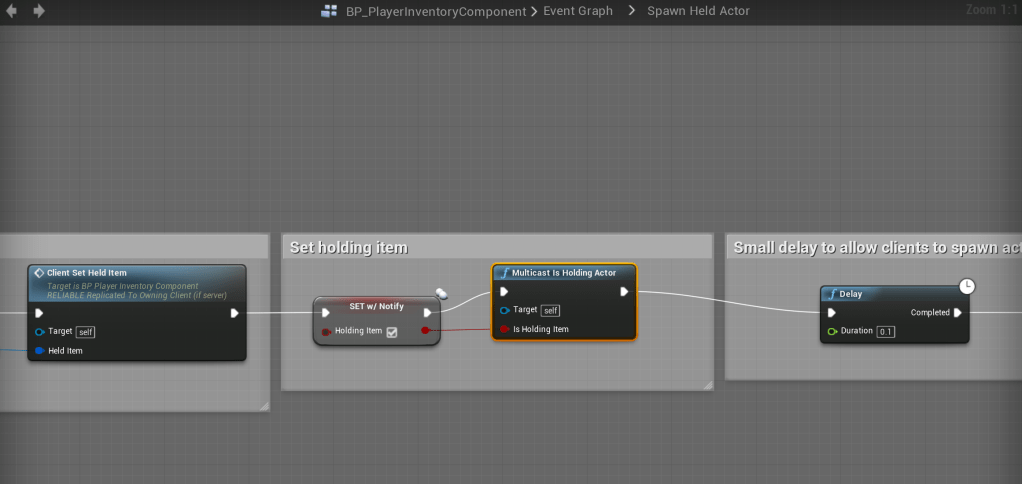This screenshot has width=1022, height=484.
Task: Open Event Graph breadcrumb
Action: pos(578,11)
